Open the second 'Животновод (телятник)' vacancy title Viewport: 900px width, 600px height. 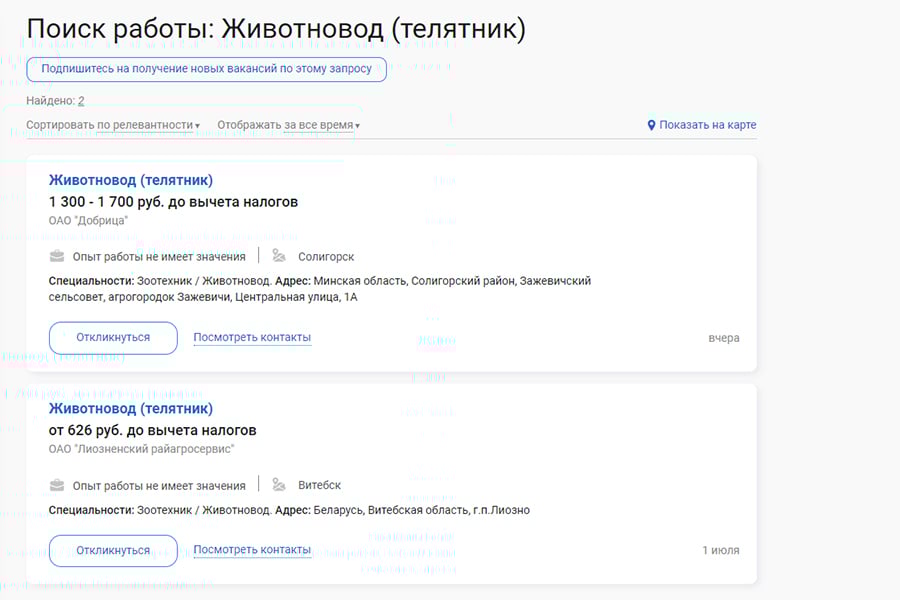pyautogui.click(x=130, y=408)
